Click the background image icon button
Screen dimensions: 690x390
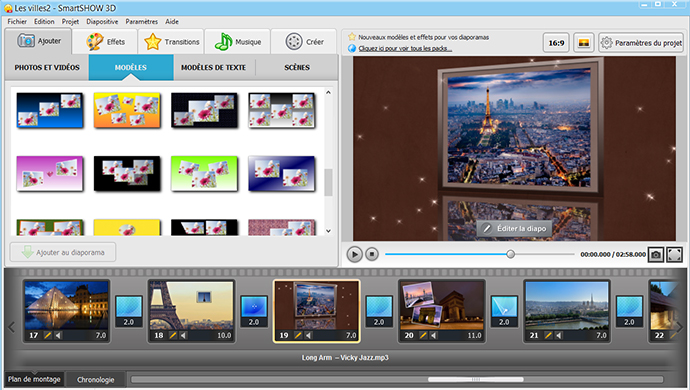[584, 43]
